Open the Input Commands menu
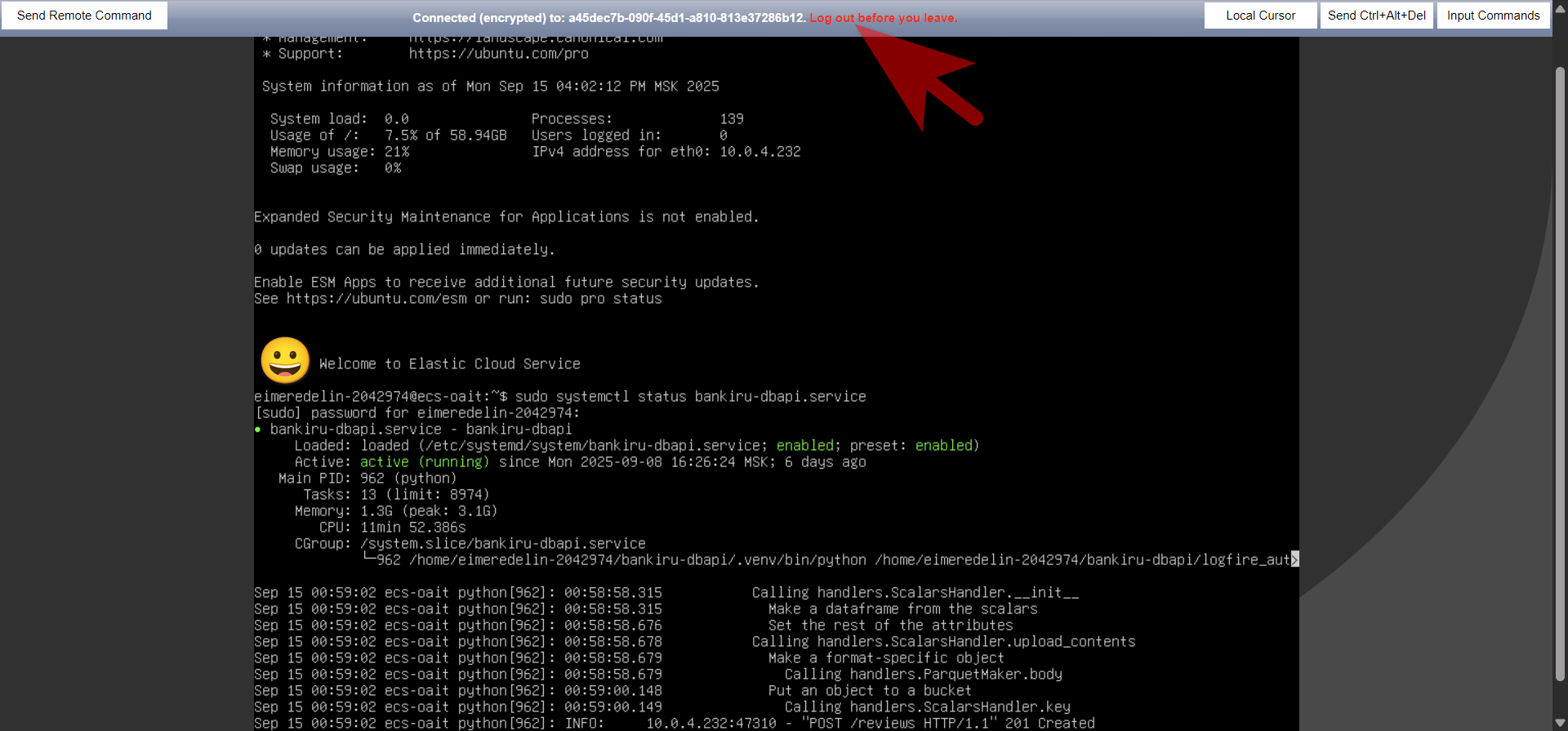The image size is (1568, 731). (x=1493, y=16)
